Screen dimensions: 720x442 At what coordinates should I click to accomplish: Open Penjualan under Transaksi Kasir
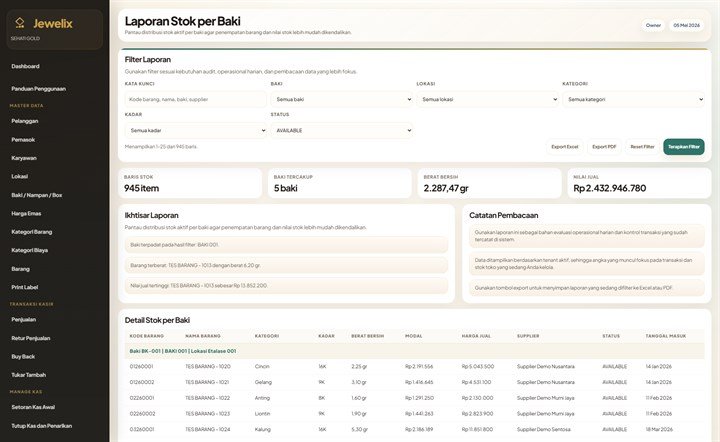(23, 319)
